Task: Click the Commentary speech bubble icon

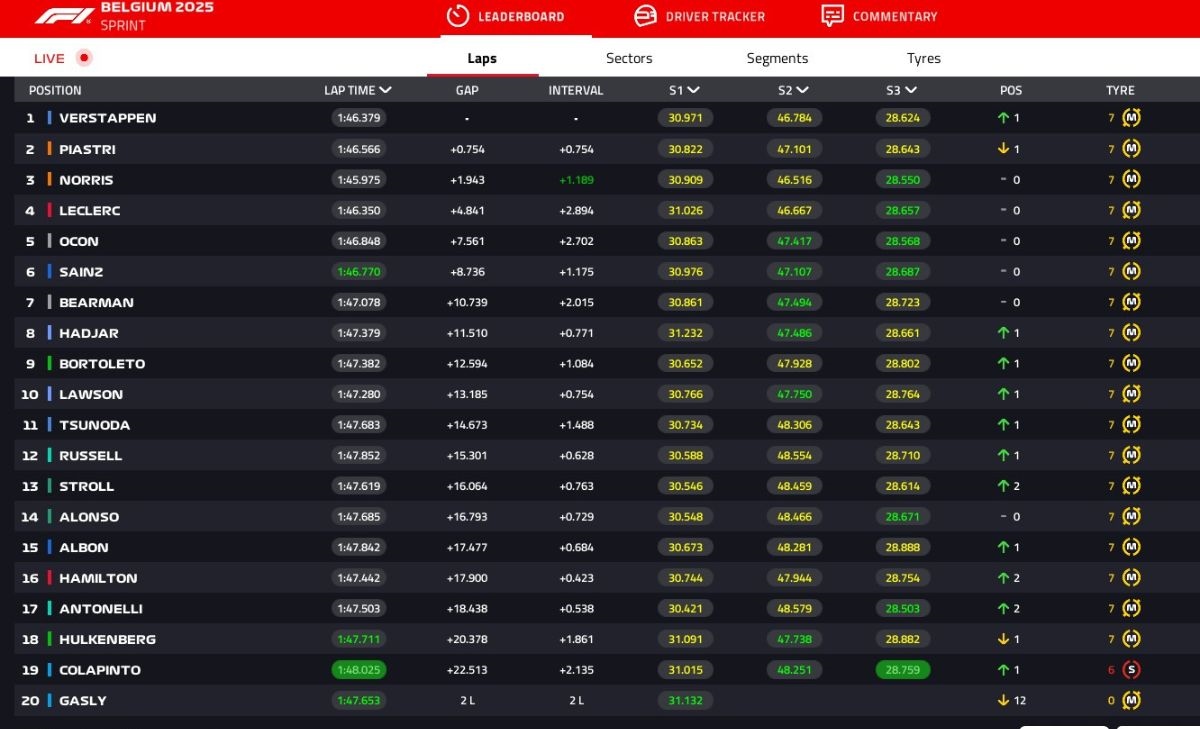Action: coord(832,16)
